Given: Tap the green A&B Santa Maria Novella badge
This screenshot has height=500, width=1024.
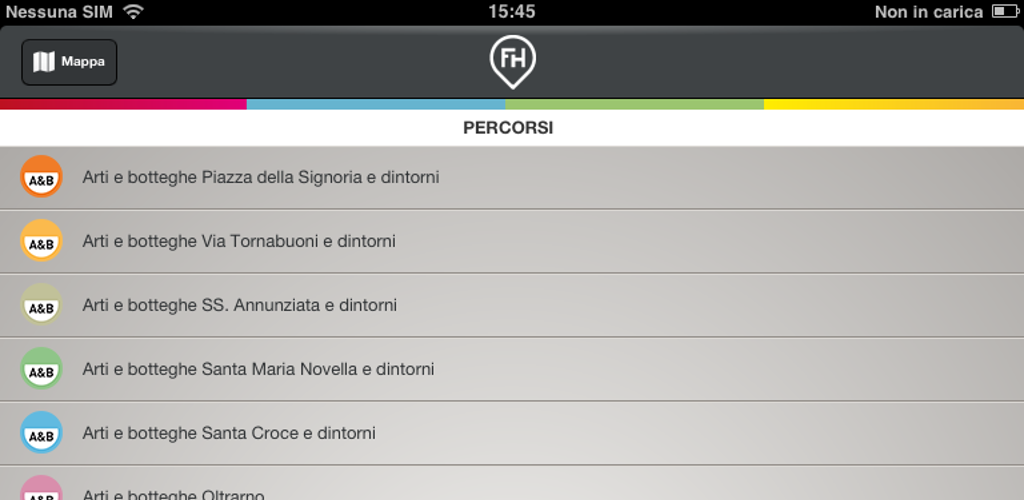Looking at the screenshot, I should (x=41, y=369).
